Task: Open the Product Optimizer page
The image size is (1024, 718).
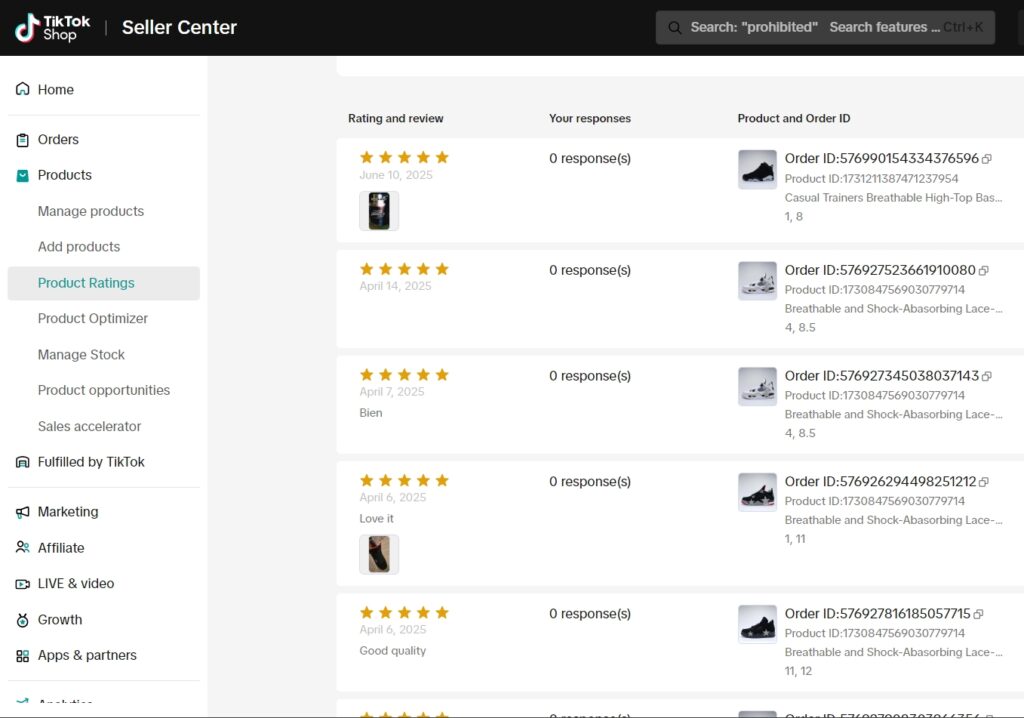Action: [92, 318]
